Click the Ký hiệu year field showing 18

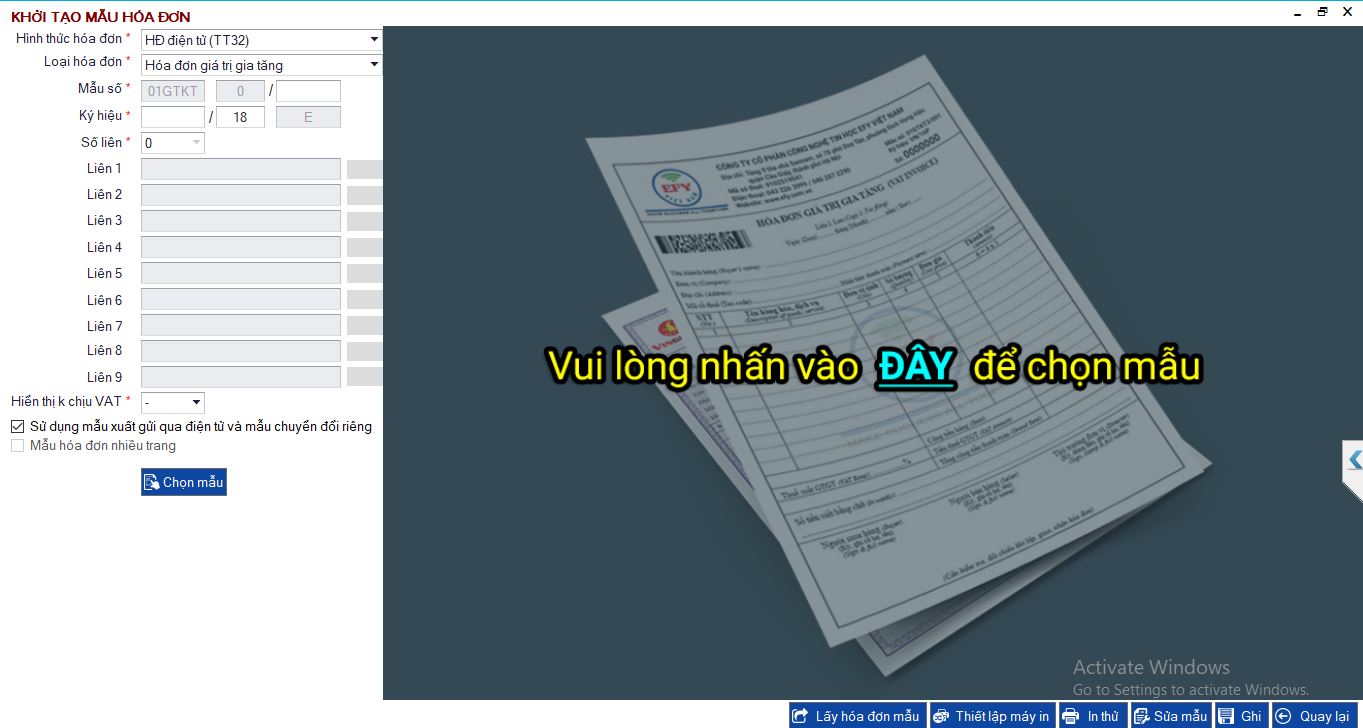coord(240,117)
